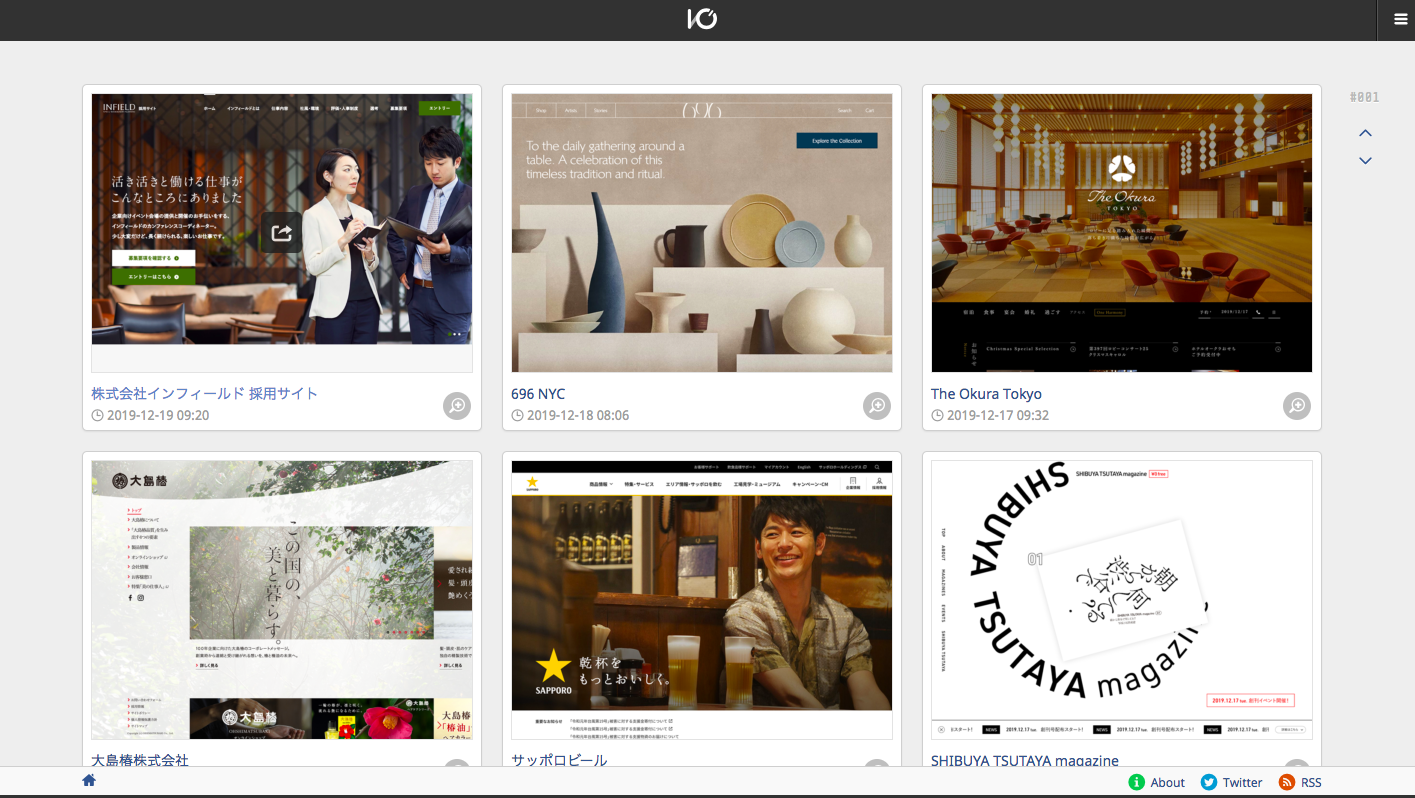The image size is (1415, 798).
Task: Click the 696 NYC pottery thumbnail
Action: (x=702, y=233)
